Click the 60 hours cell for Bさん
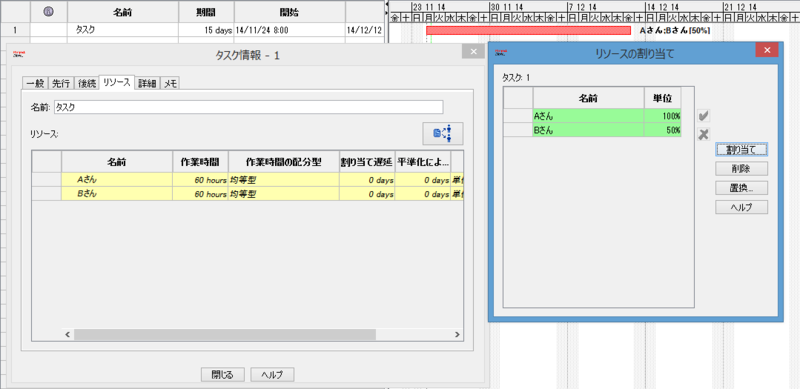This screenshot has width=800, height=389. click(201, 194)
